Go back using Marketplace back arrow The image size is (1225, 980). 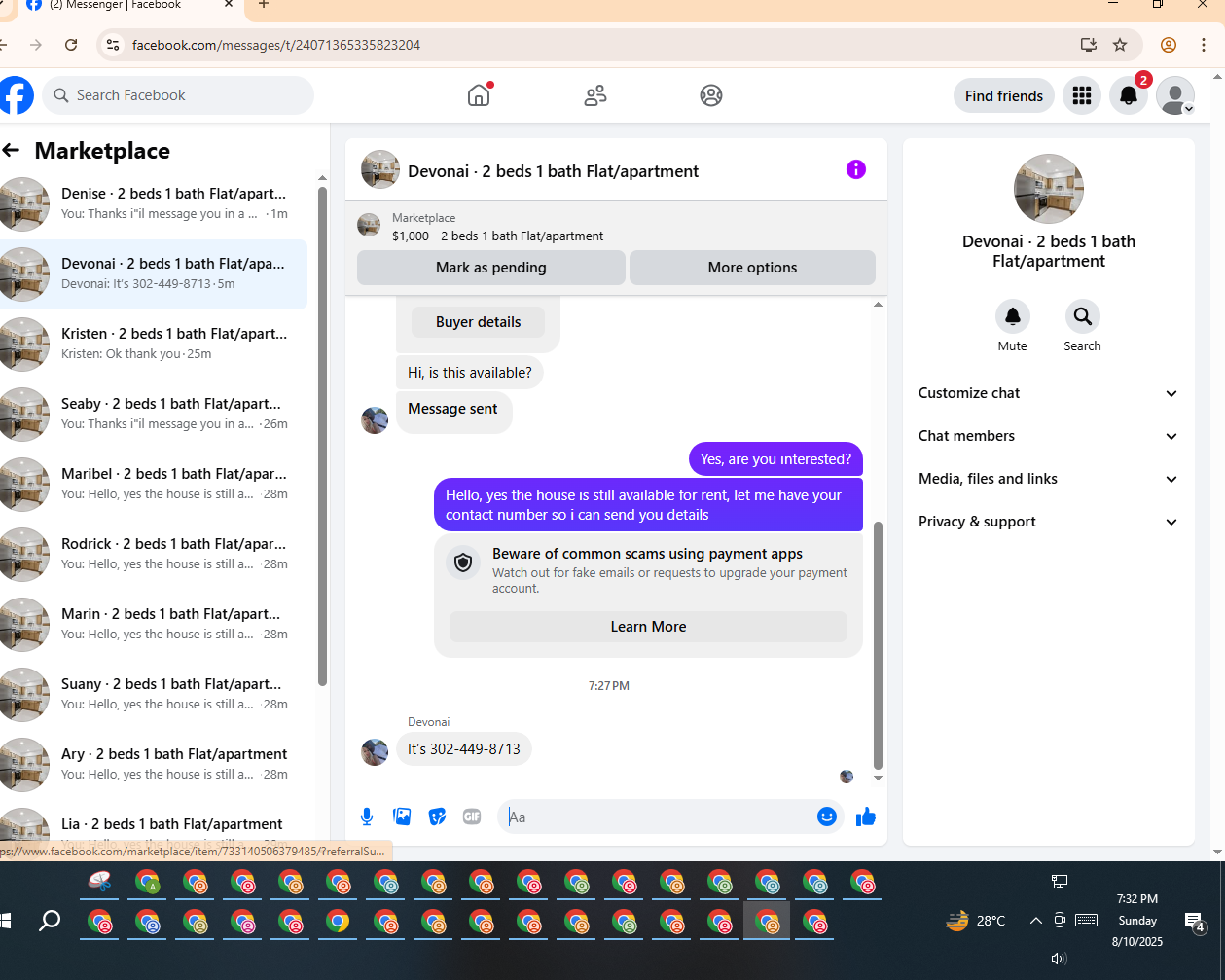point(11,150)
